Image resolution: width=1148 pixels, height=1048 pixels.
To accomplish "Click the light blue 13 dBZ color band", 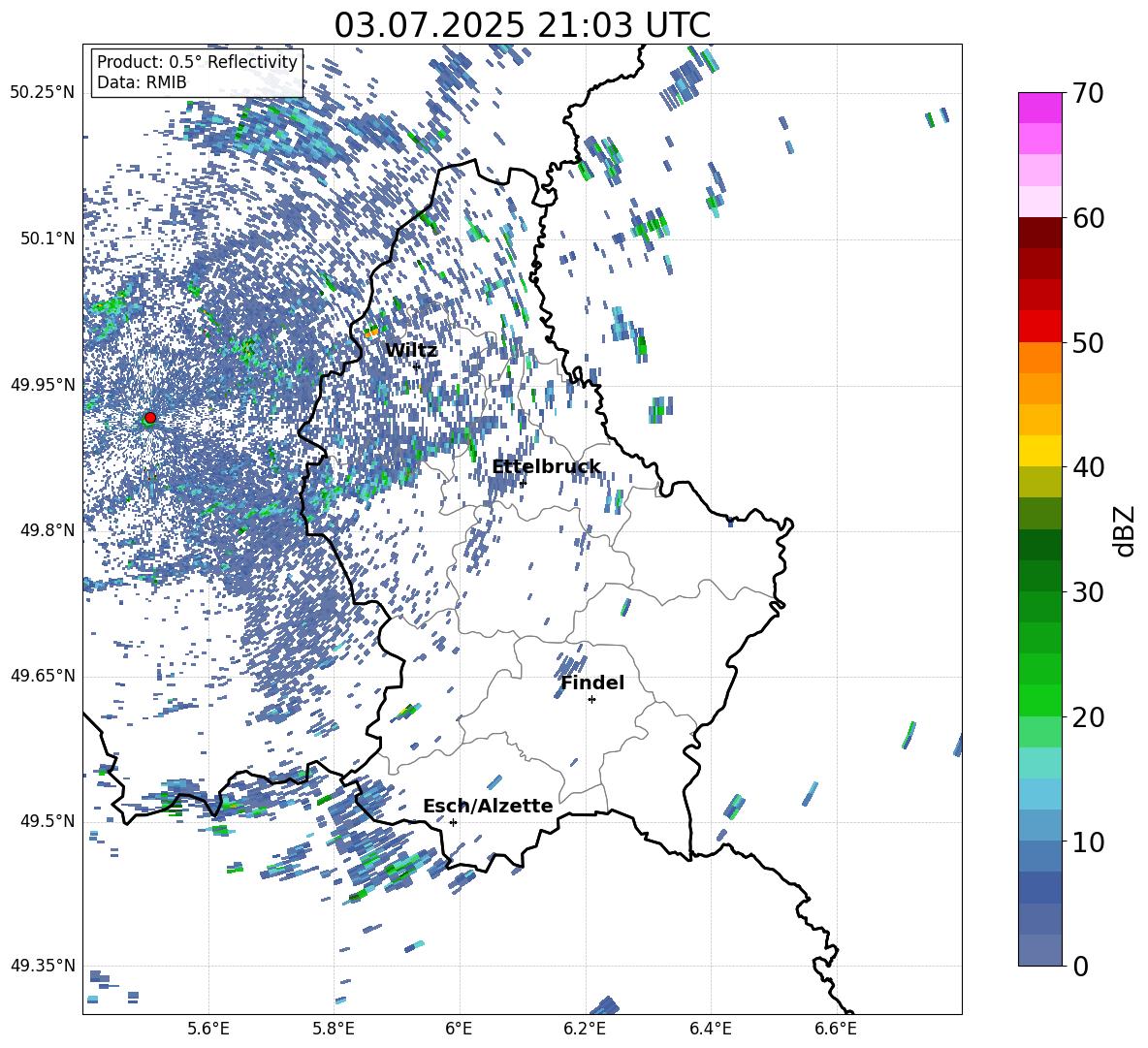I will 1040,794.
